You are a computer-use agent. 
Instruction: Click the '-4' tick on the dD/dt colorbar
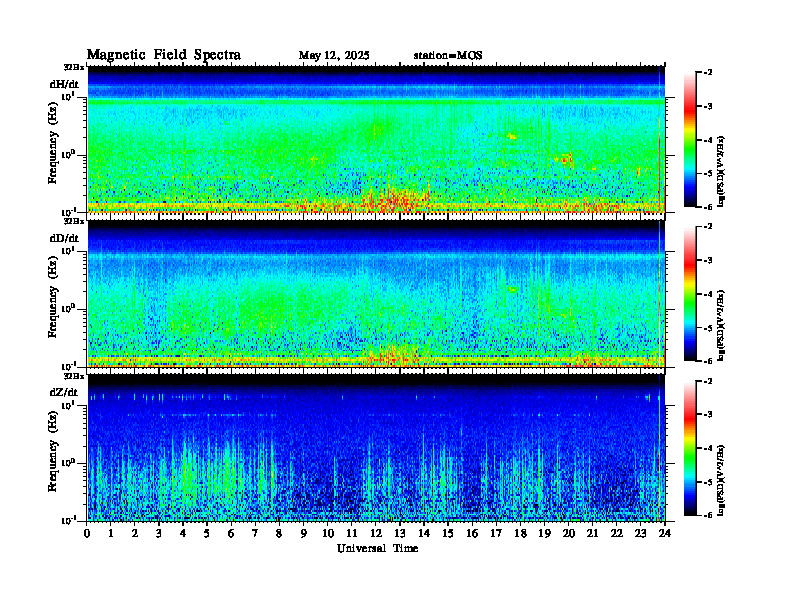[708, 294]
